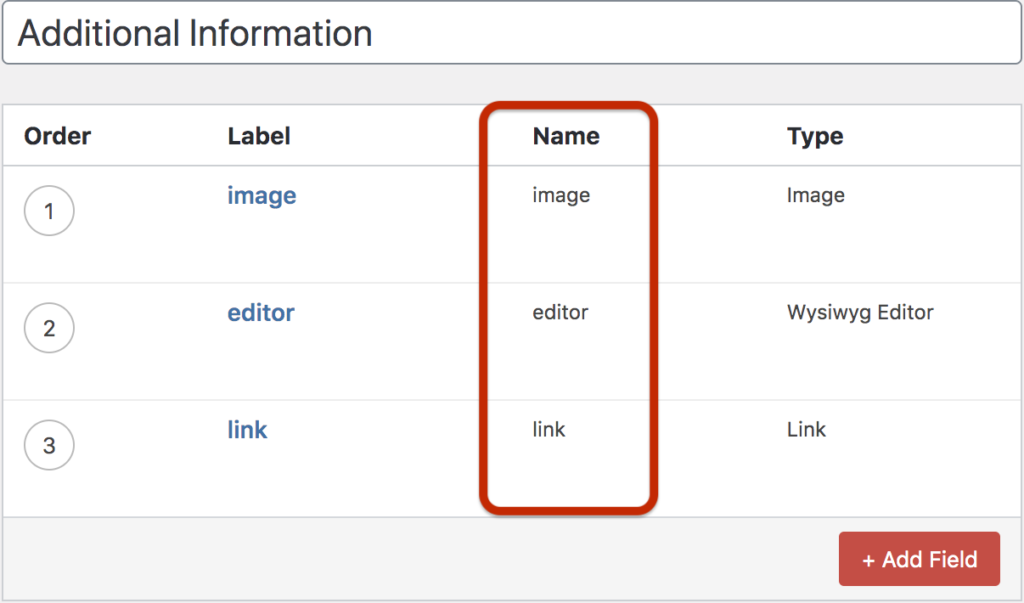Click the Image type cell
The height and width of the screenshot is (603, 1024).
[816, 195]
